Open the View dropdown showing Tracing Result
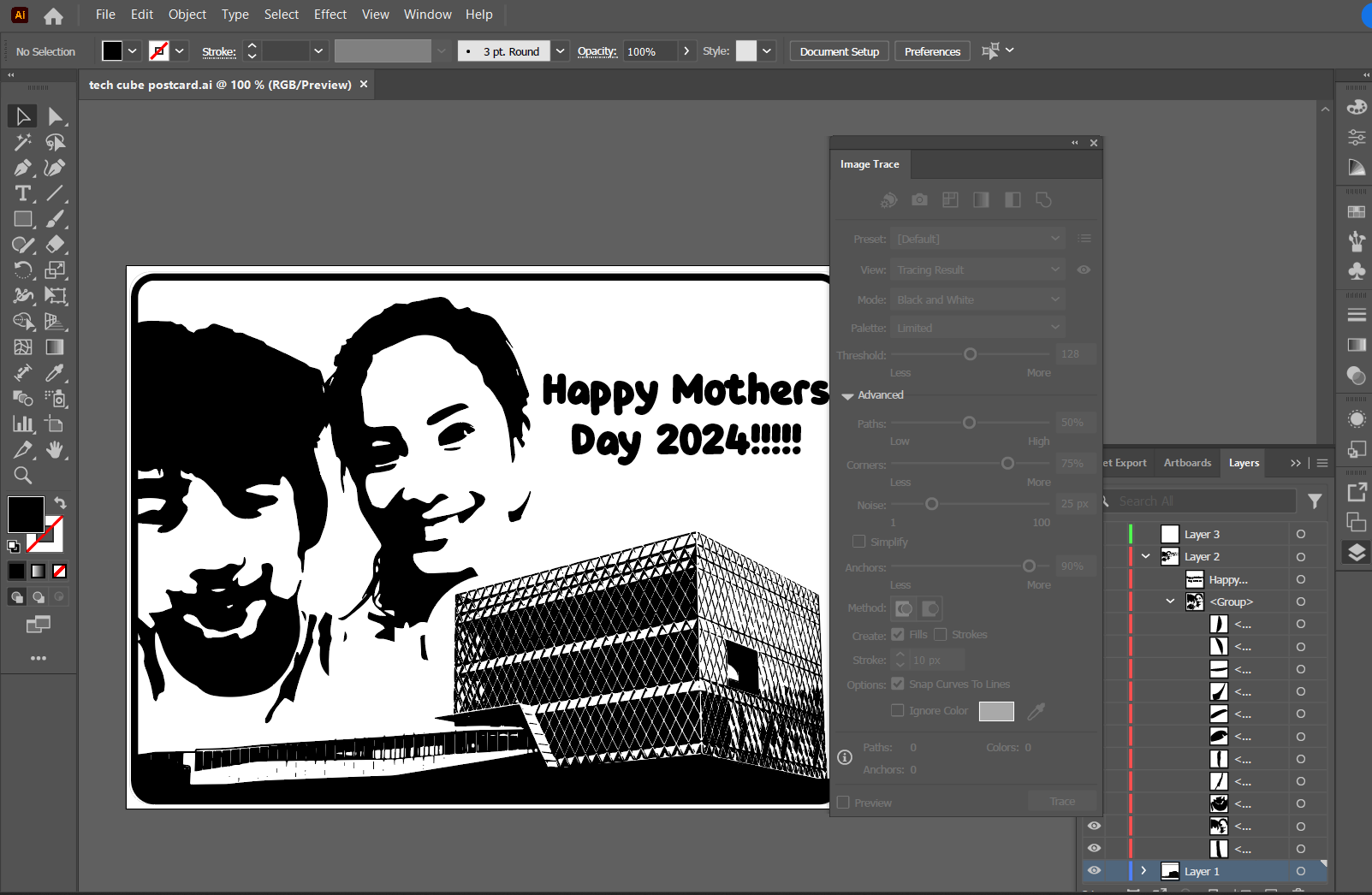 [x=977, y=270]
